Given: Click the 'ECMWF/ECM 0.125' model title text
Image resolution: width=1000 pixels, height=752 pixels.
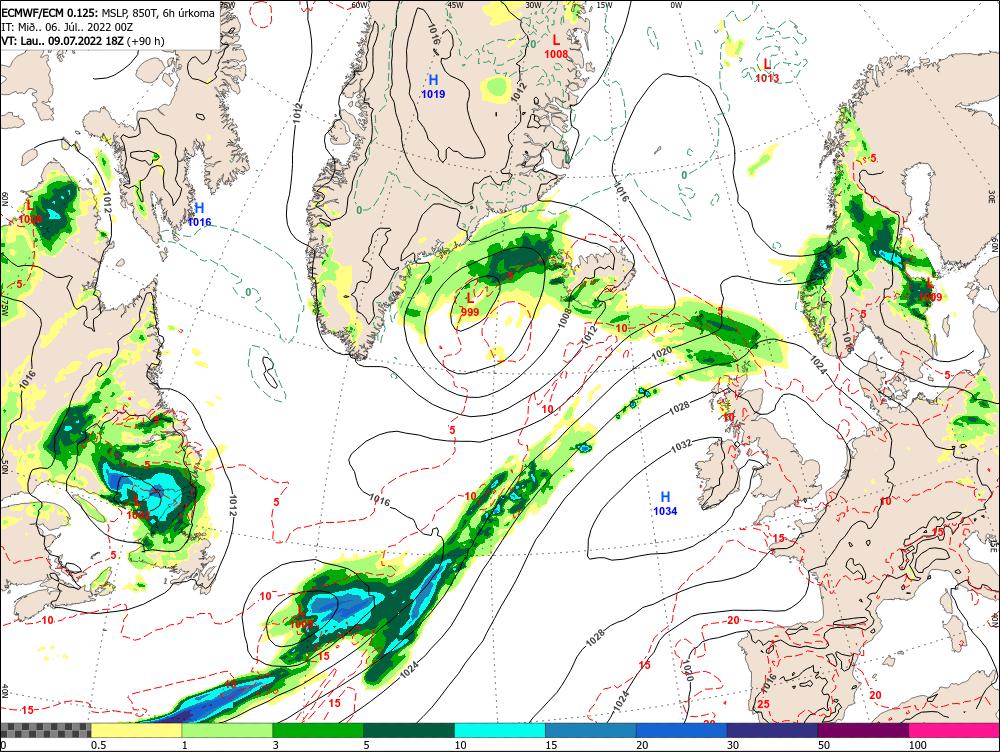Looking at the screenshot, I should click(49, 12).
